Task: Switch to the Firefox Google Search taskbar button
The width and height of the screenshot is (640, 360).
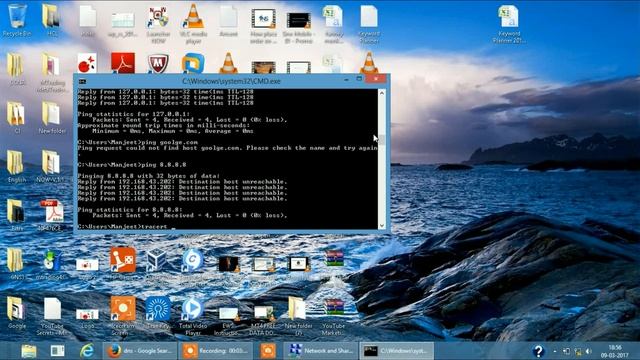Action: click(140, 351)
